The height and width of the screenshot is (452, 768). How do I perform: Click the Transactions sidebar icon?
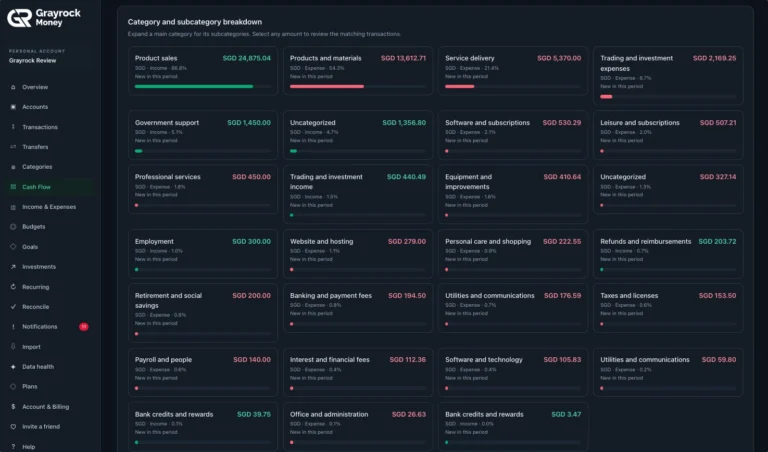[x=13, y=127]
